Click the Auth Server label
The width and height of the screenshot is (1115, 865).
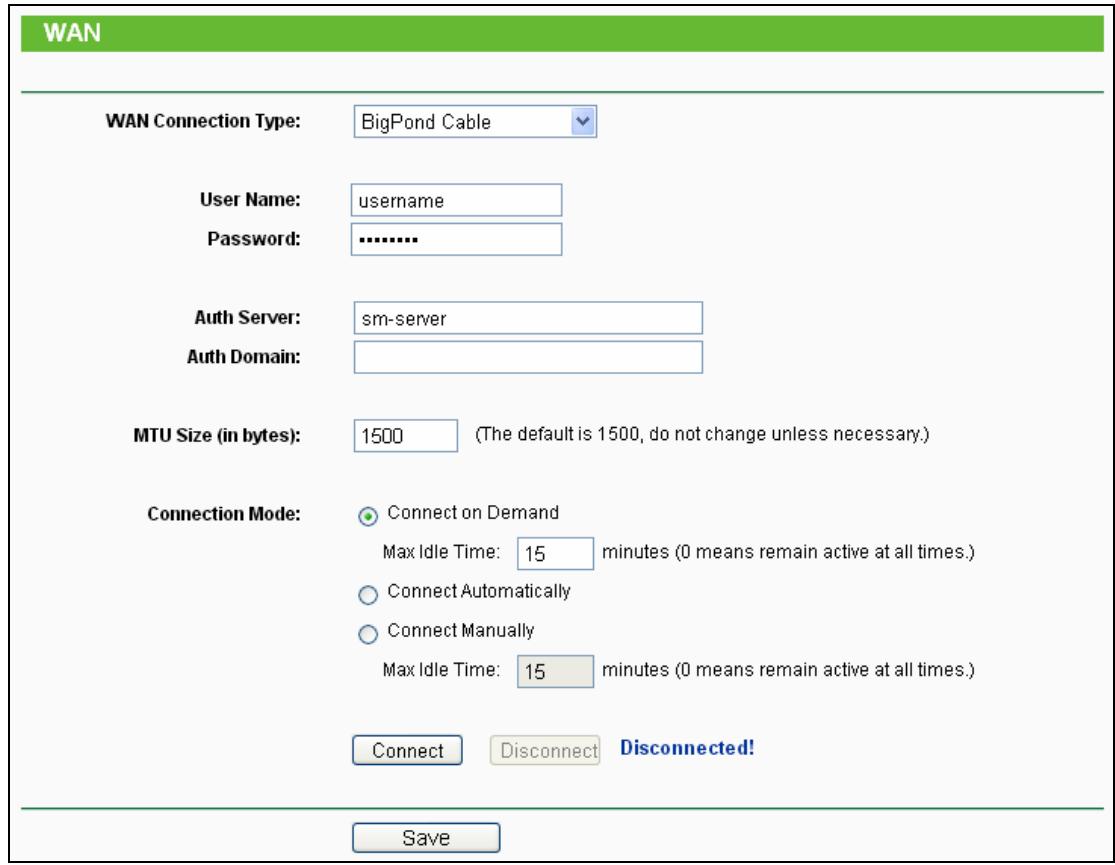click(x=247, y=317)
